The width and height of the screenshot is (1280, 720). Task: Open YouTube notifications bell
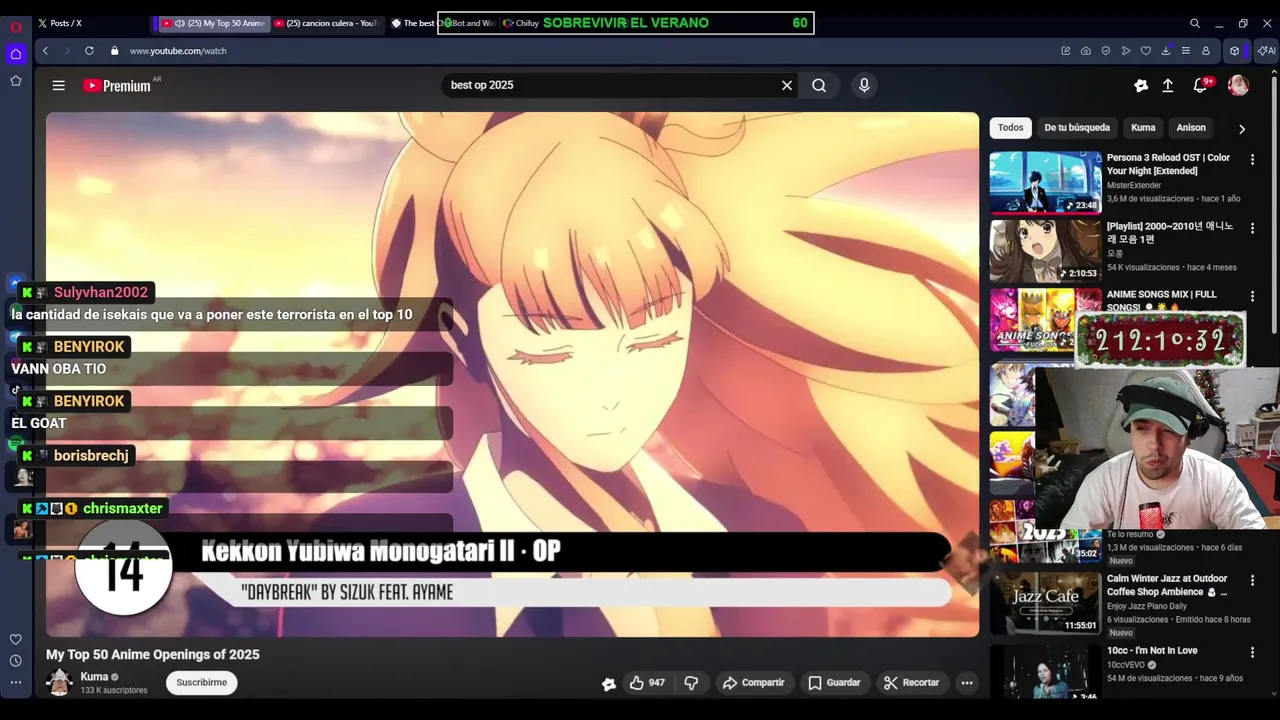[1201, 86]
